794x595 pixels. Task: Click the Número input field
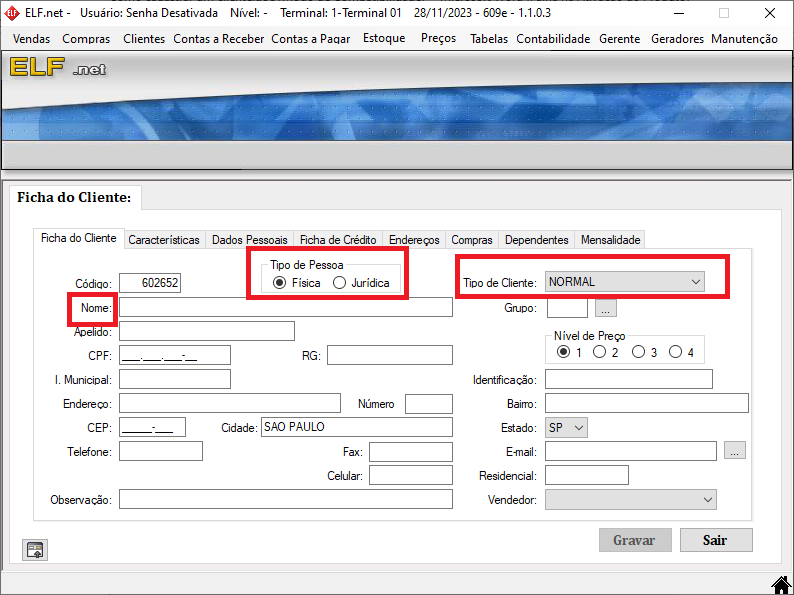tap(428, 404)
